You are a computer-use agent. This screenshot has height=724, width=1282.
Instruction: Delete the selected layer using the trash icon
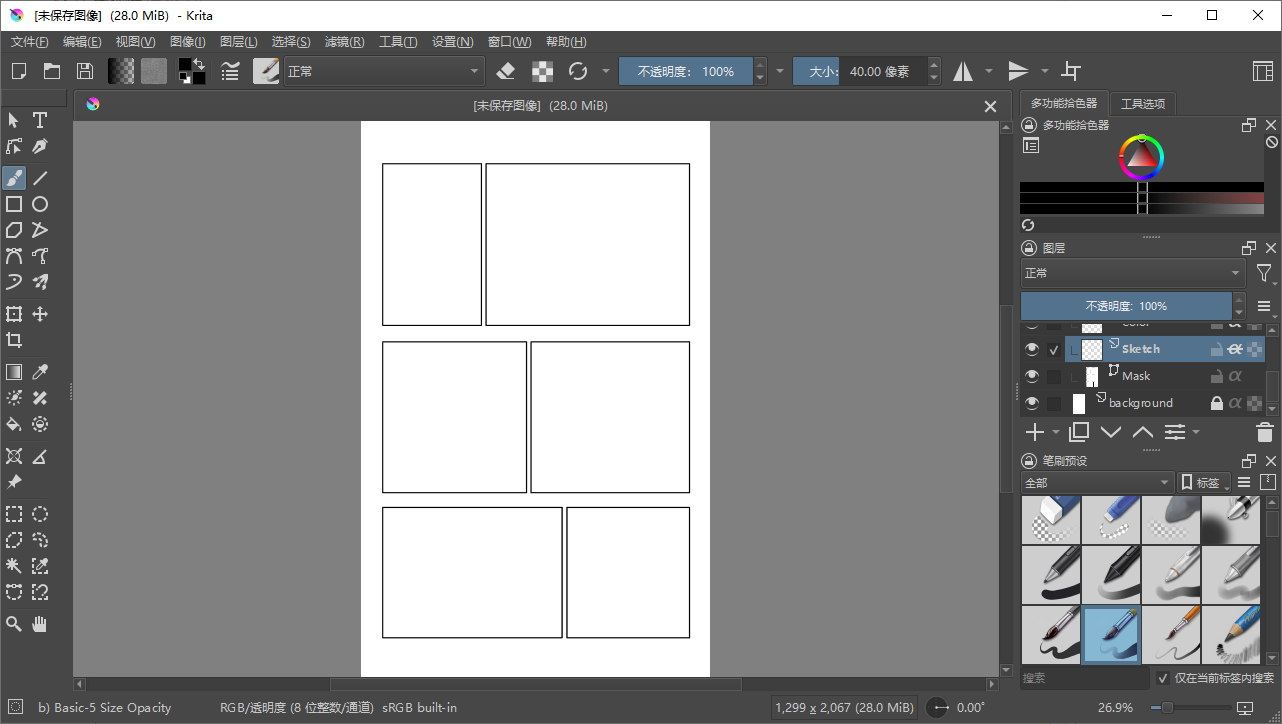tap(1264, 432)
